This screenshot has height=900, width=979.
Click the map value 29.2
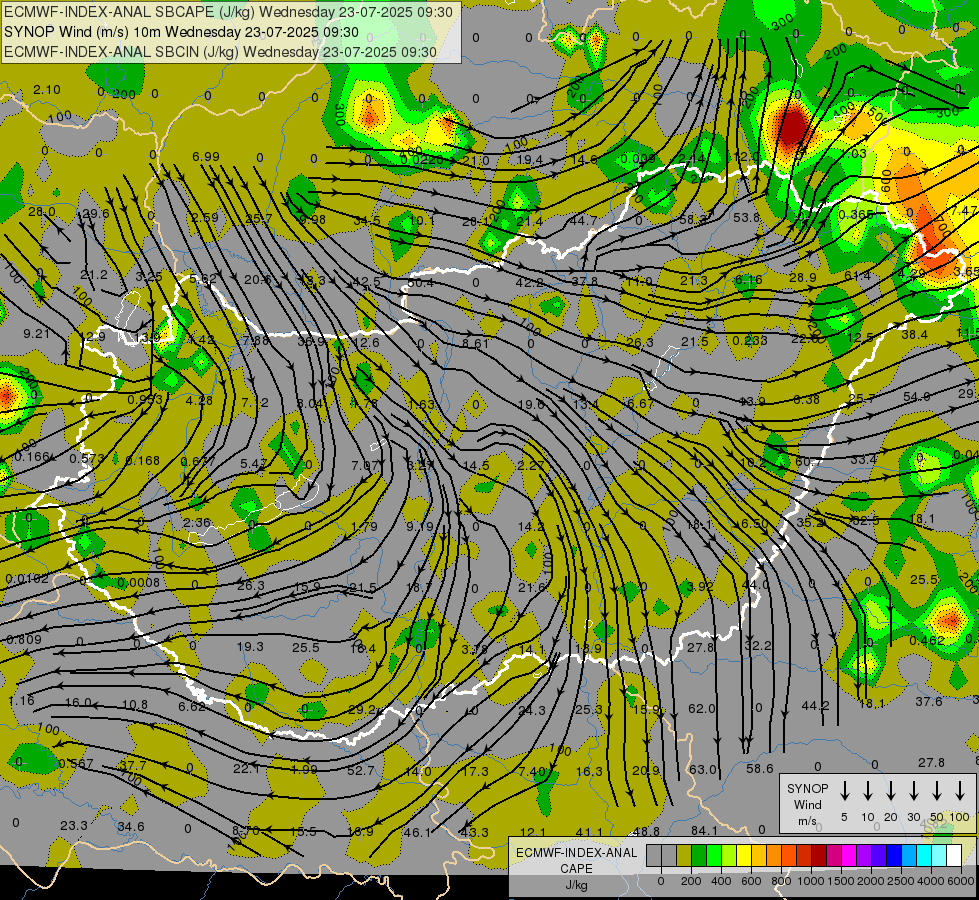pyautogui.click(x=362, y=710)
